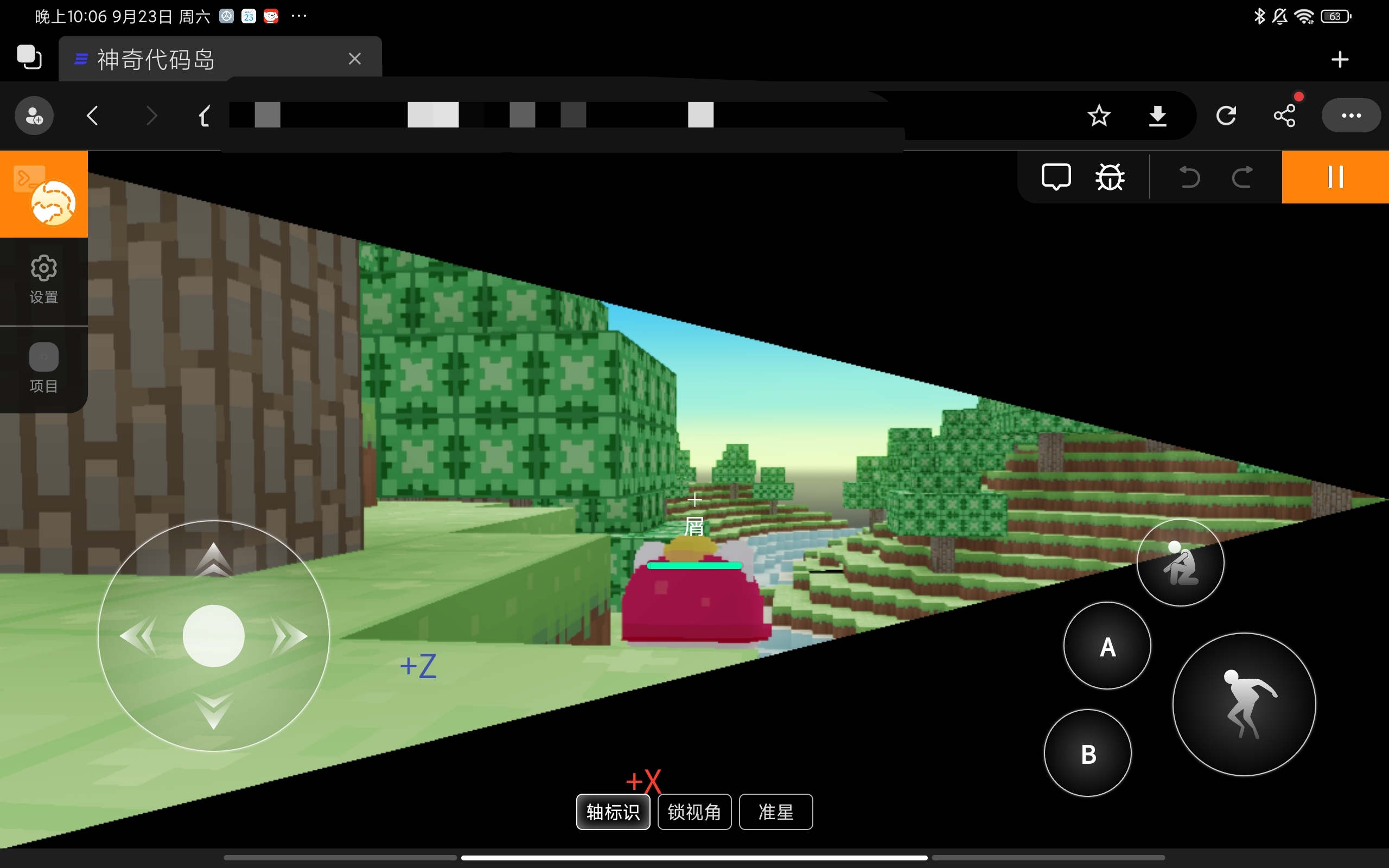Image resolution: width=1389 pixels, height=868 pixels.
Task: Open the browser more-options menu
Action: (x=1351, y=116)
